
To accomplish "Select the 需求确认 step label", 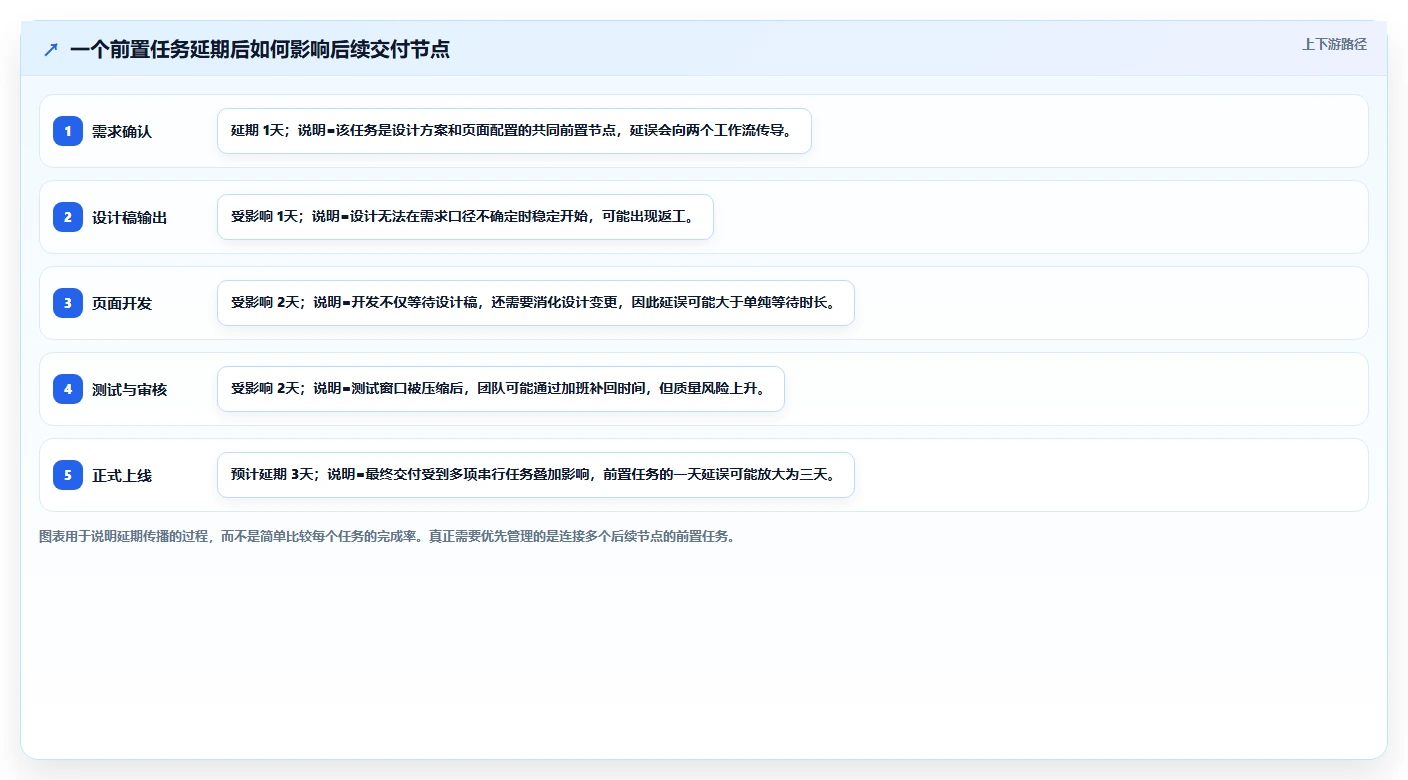I will coord(122,131).
